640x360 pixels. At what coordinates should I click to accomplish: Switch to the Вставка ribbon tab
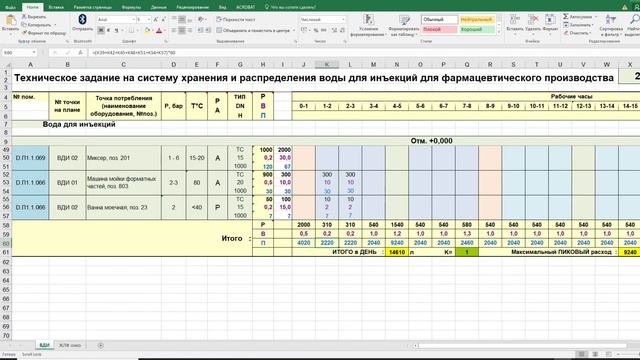56,7
